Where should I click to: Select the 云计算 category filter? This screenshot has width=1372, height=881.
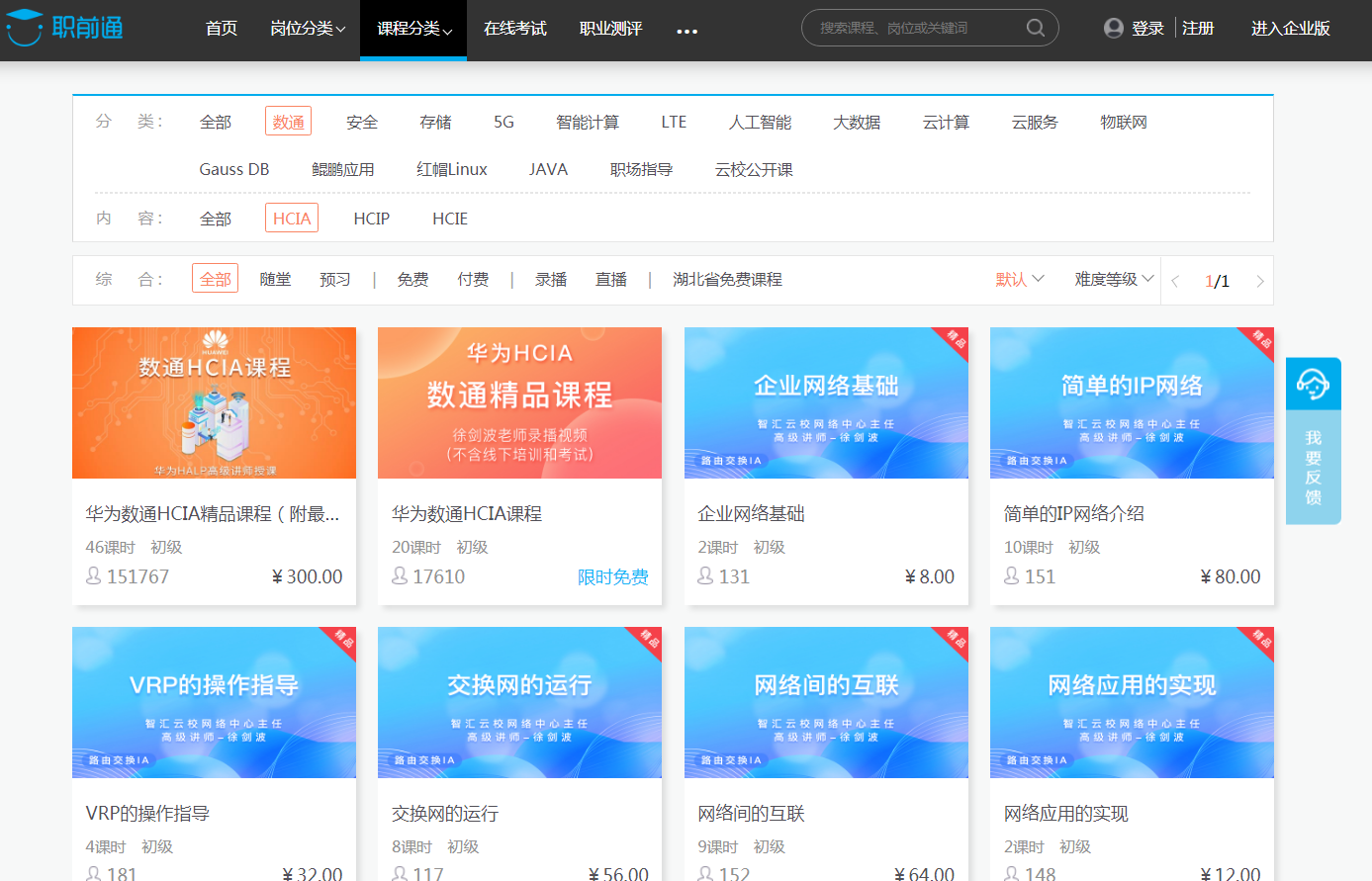[946, 122]
